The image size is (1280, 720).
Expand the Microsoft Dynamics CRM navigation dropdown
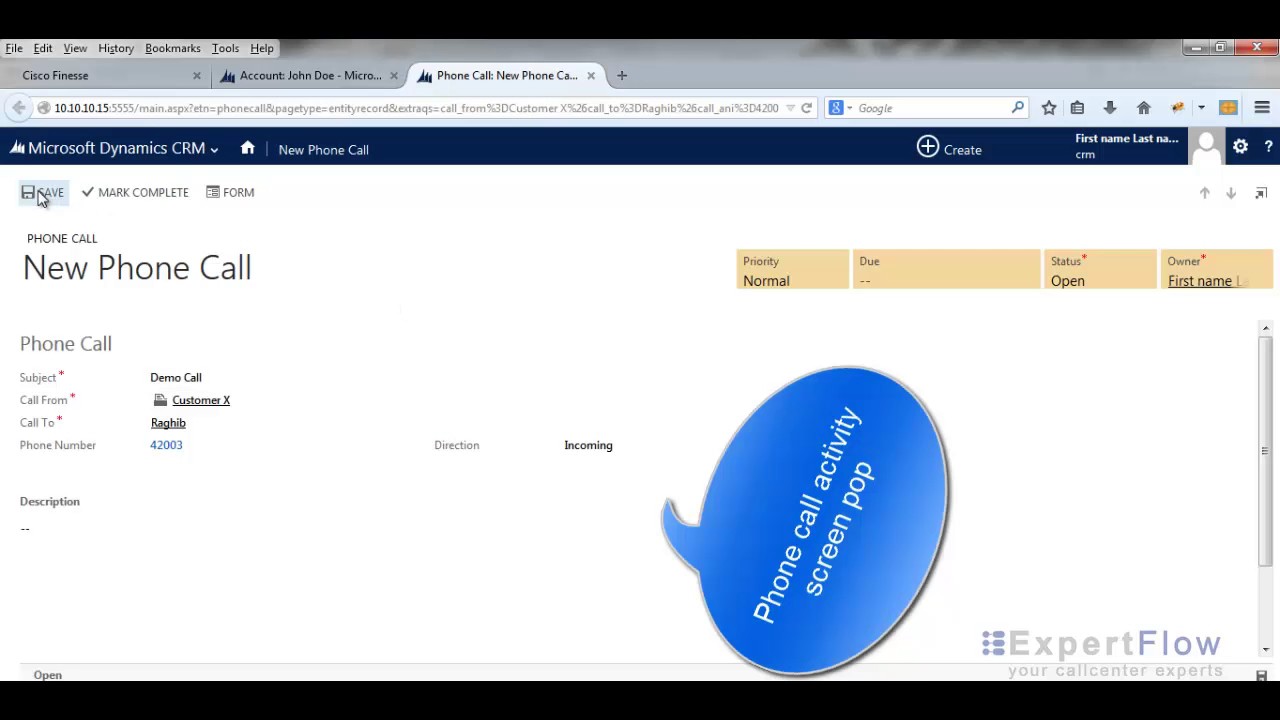point(214,150)
